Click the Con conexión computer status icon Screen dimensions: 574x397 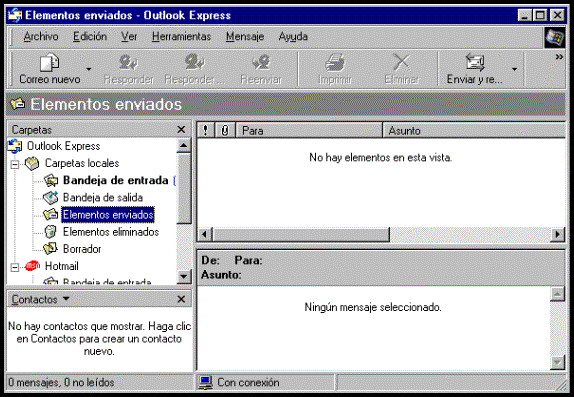point(206,383)
